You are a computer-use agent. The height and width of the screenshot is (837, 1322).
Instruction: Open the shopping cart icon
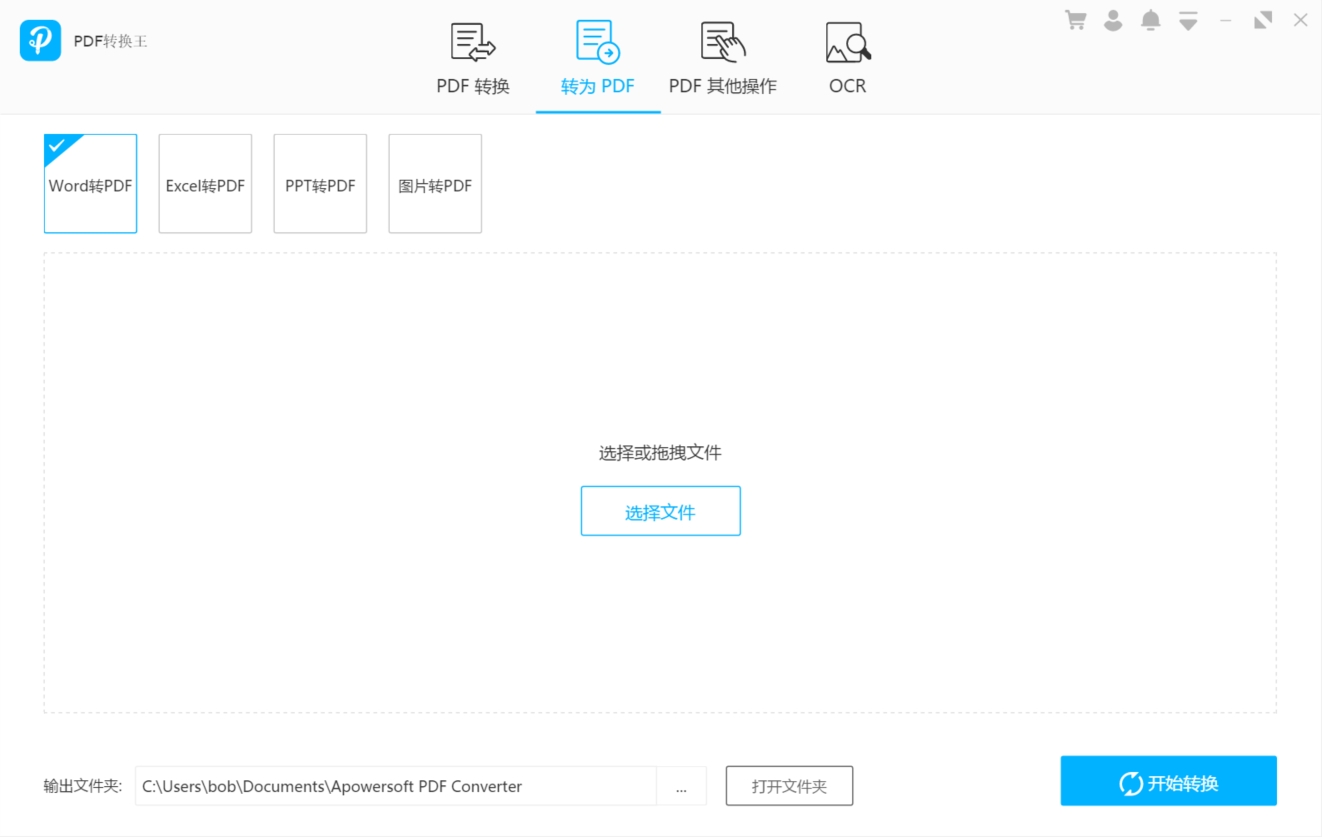coord(1076,20)
